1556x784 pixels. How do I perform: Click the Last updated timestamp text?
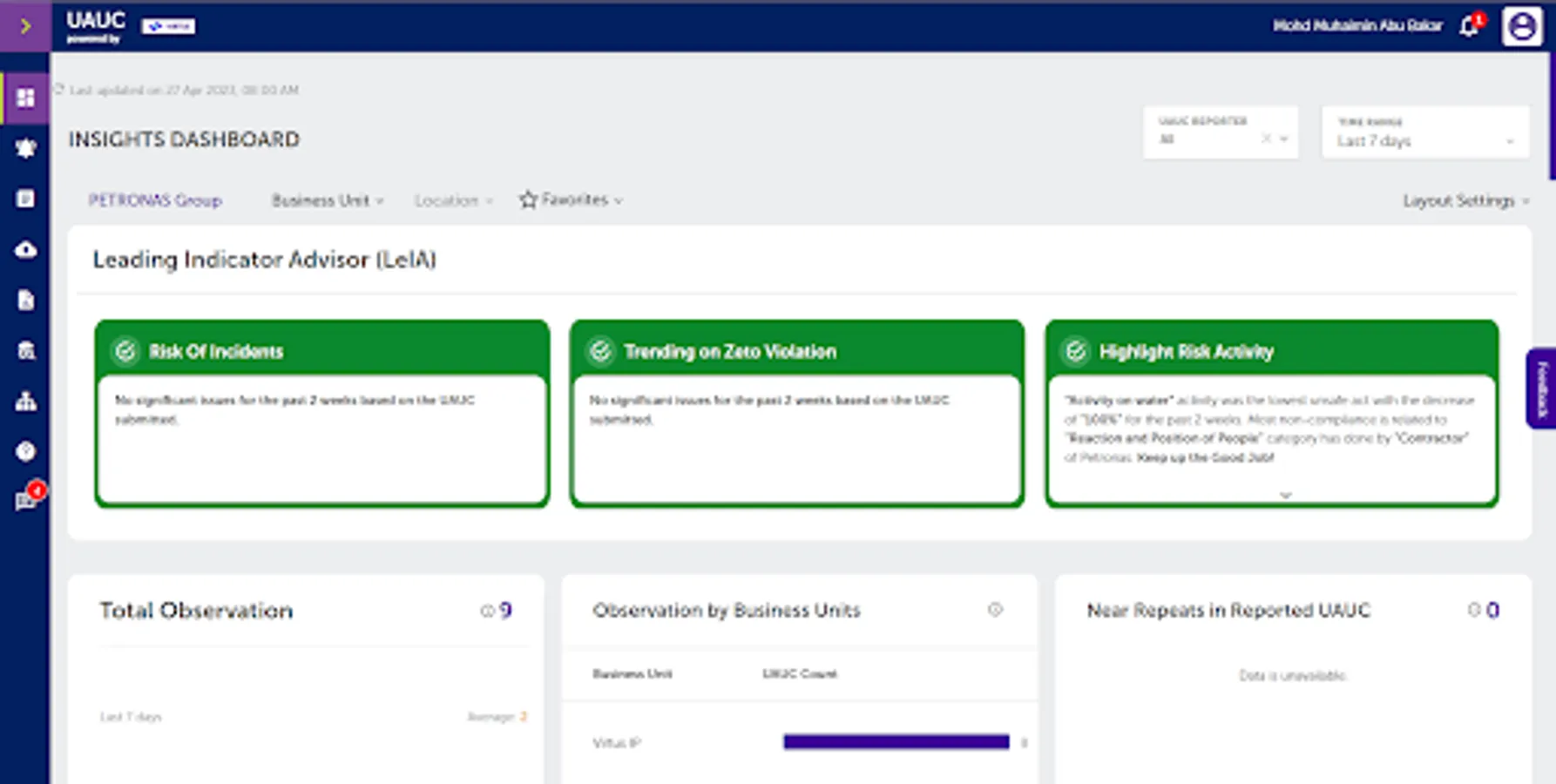[x=184, y=90]
